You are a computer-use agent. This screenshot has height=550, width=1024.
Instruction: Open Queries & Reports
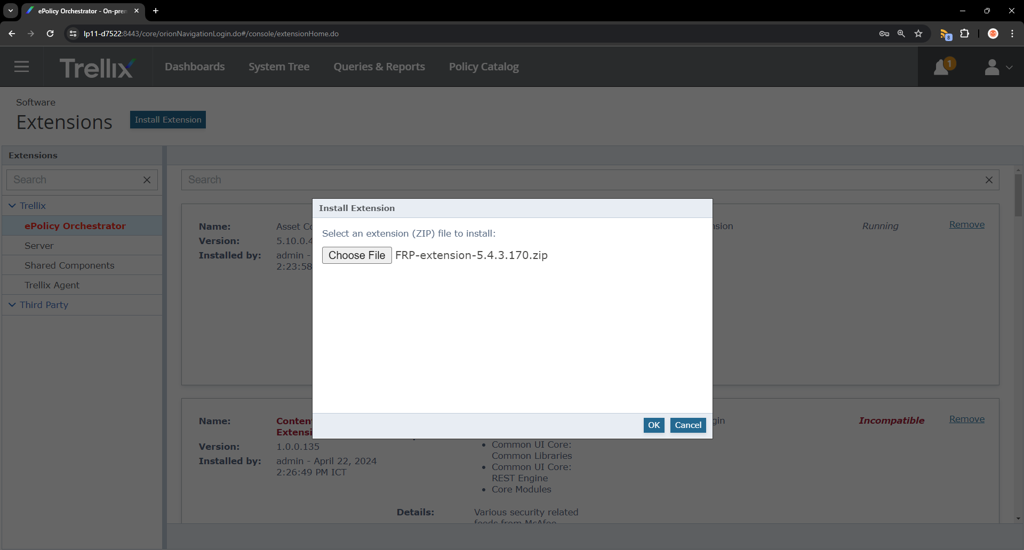[x=379, y=67]
